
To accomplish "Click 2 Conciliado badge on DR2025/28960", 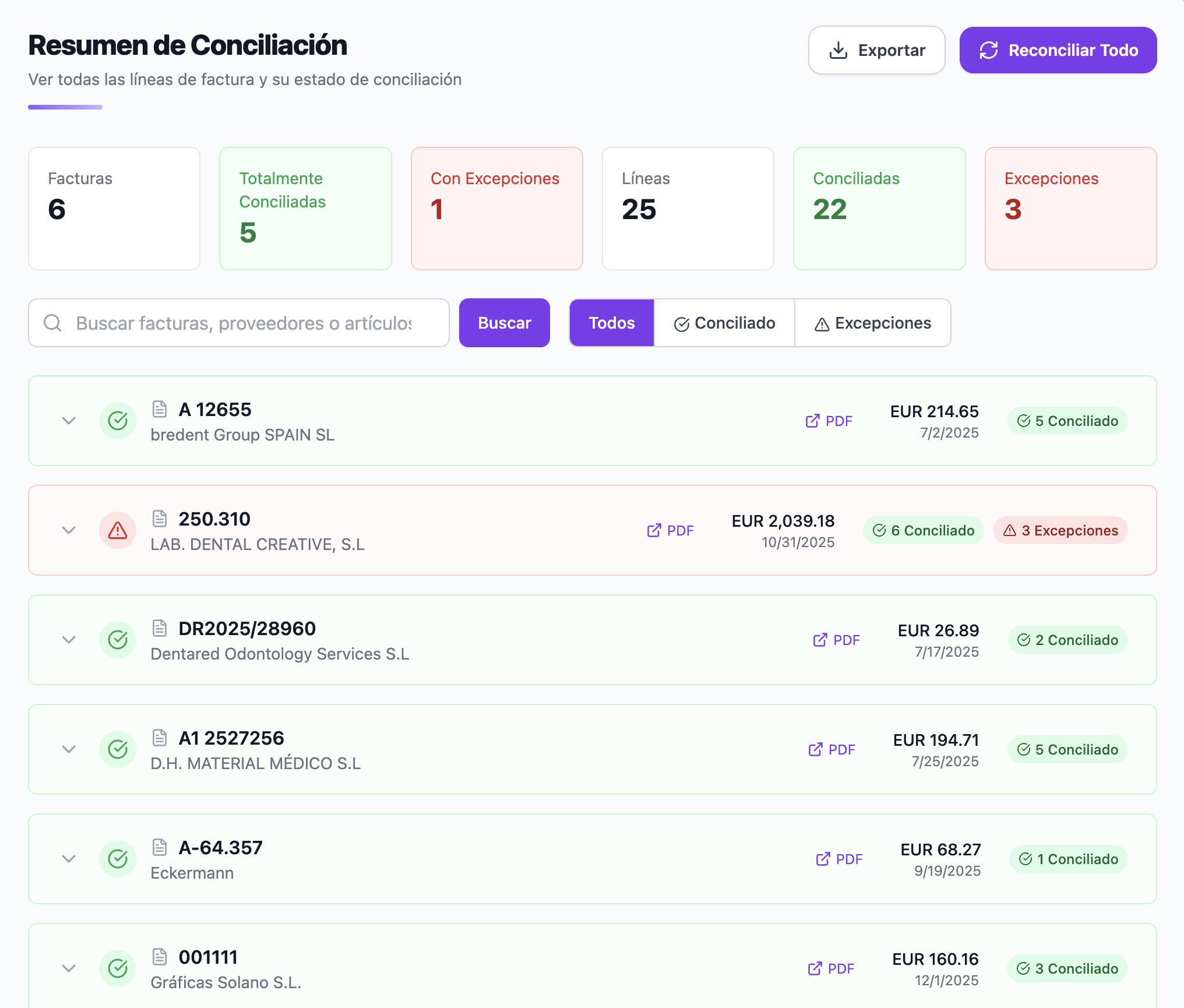I will (x=1067, y=640).
